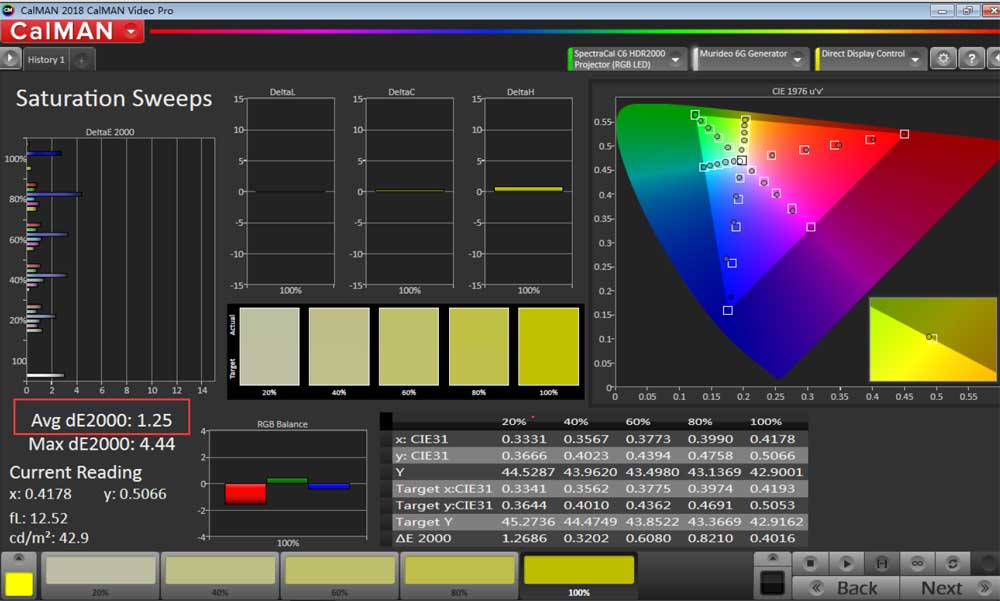
Task: Click the refresh cycle arrows icon
Action: coord(954,563)
